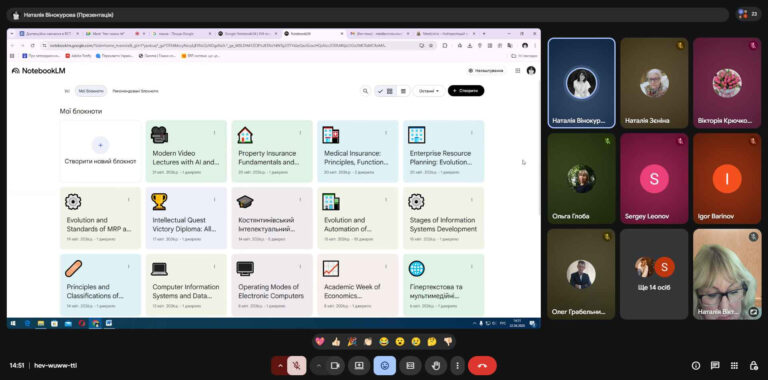
Task: Send the thumbs down reaction
Action: click(448, 342)
